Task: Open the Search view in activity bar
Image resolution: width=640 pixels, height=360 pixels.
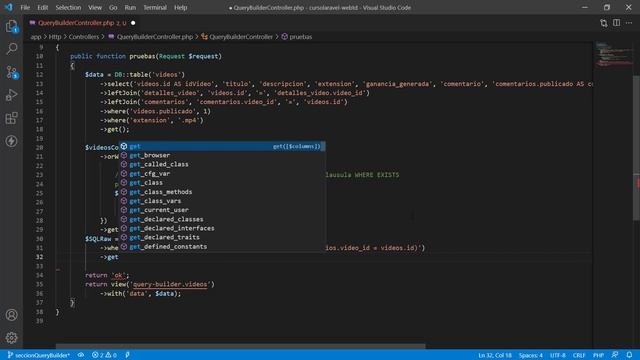Action: click(x=11, y=49)
